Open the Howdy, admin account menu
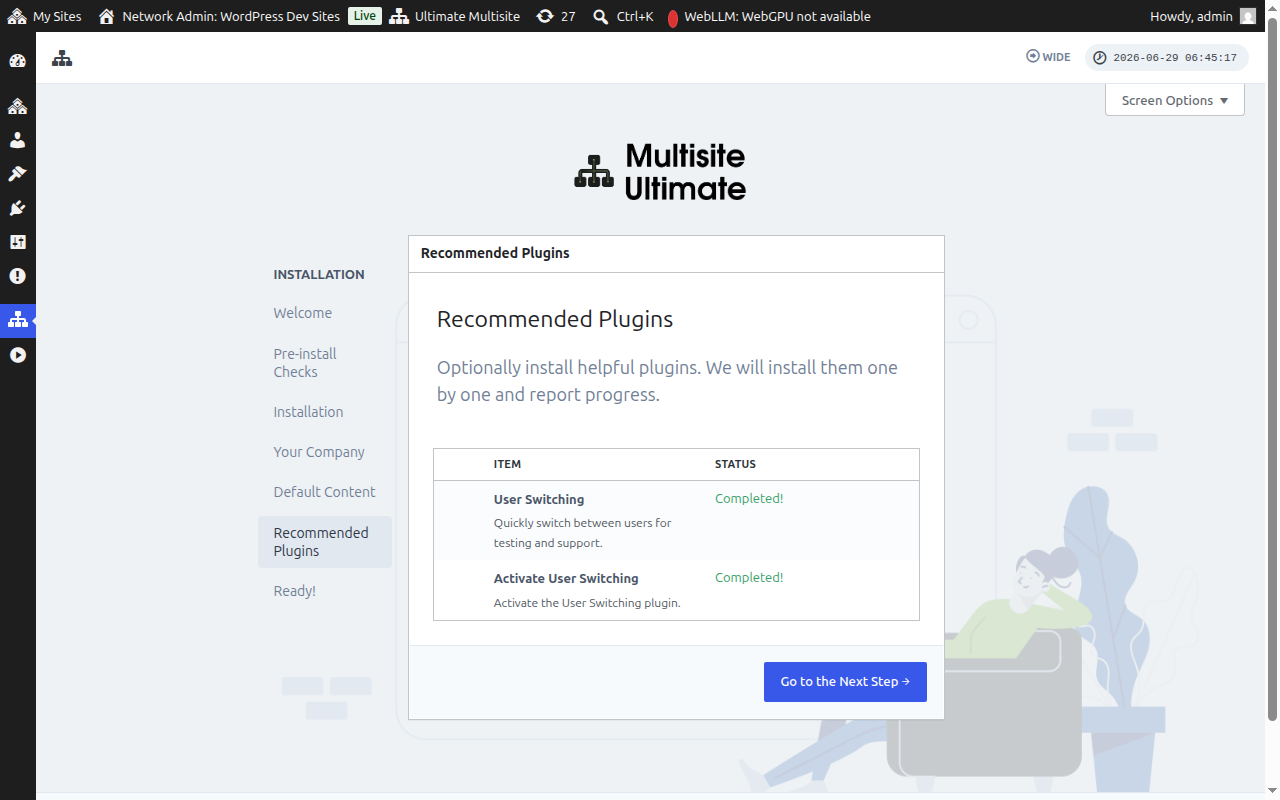This screenshot has height=800, width=1280. coord(1203,16)
